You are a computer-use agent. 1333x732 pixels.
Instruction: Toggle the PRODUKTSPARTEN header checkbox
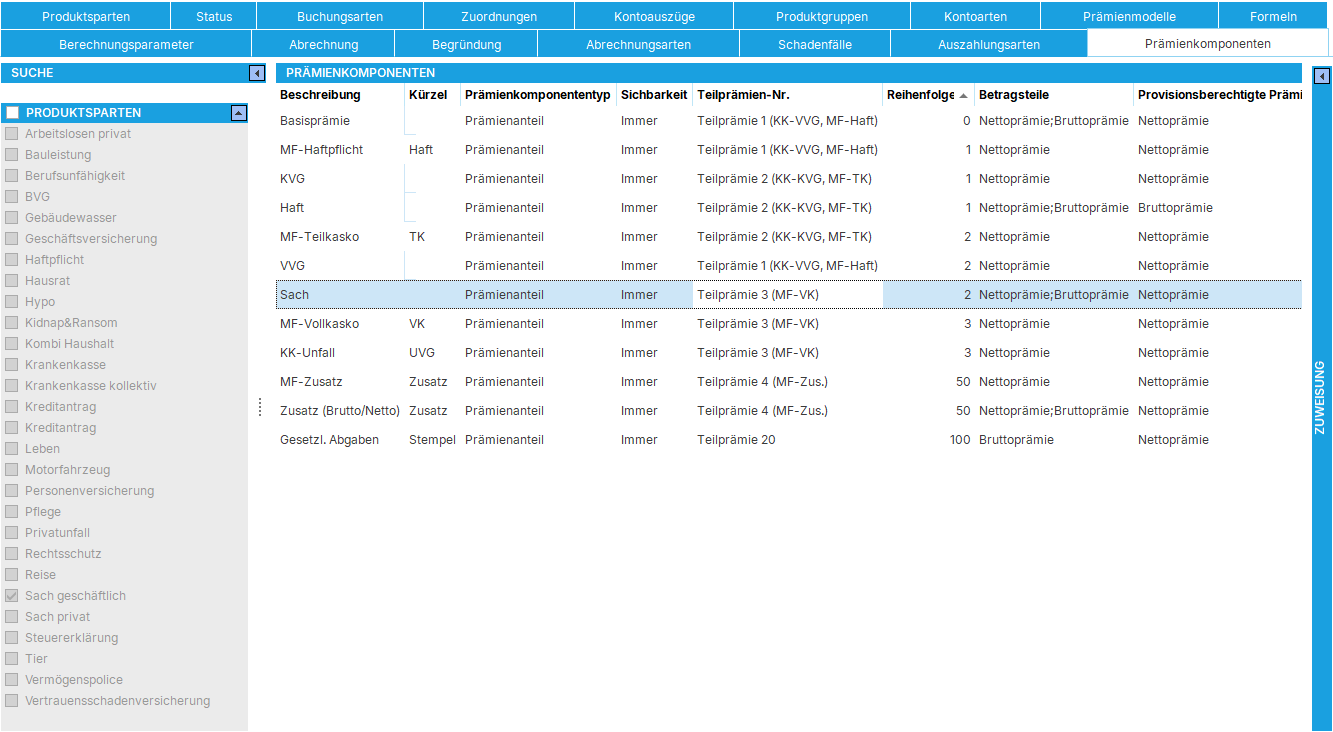pyautogui.click(x=13, y=112)
